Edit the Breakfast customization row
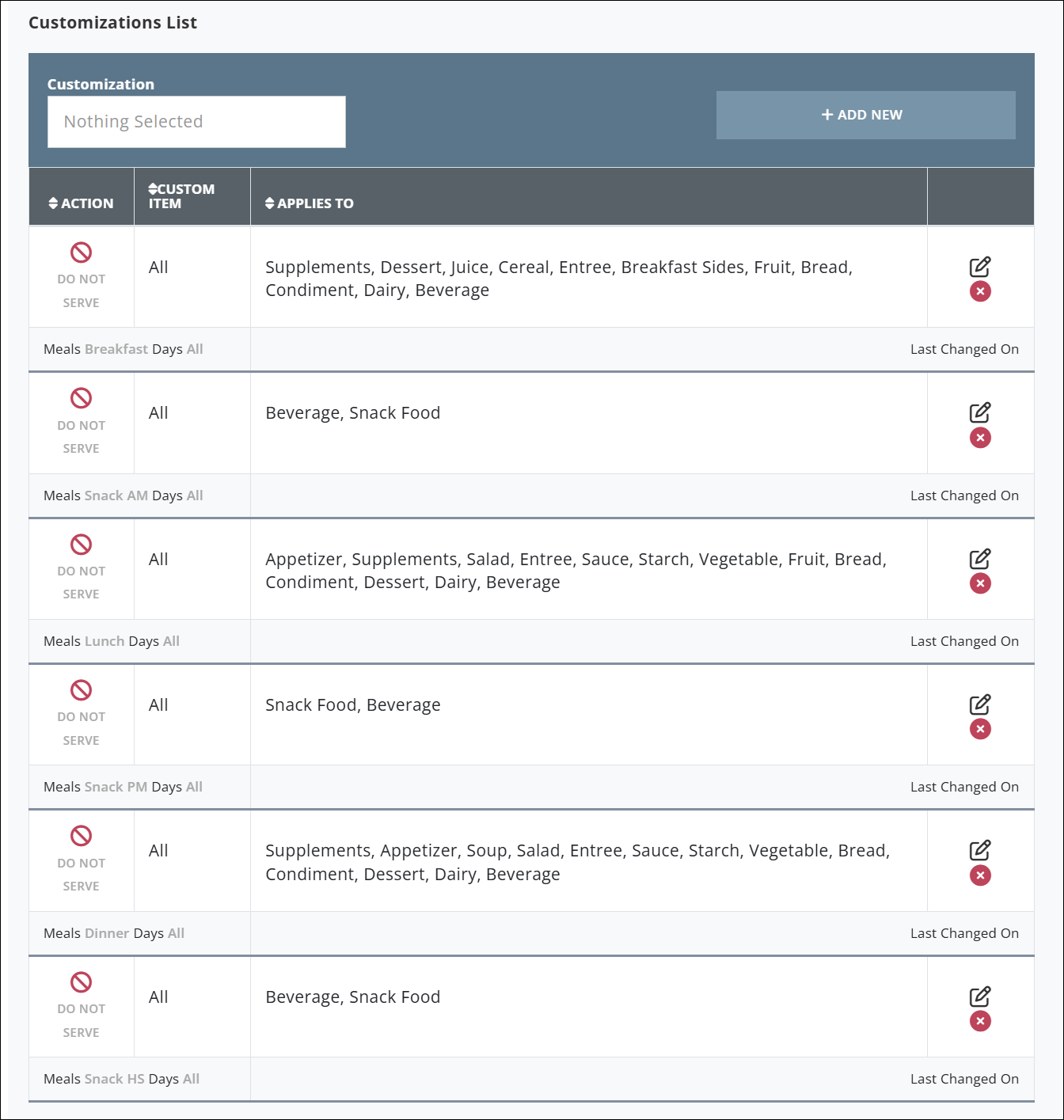This screenshot has width=1064, height=1120. tap(980, 267)
